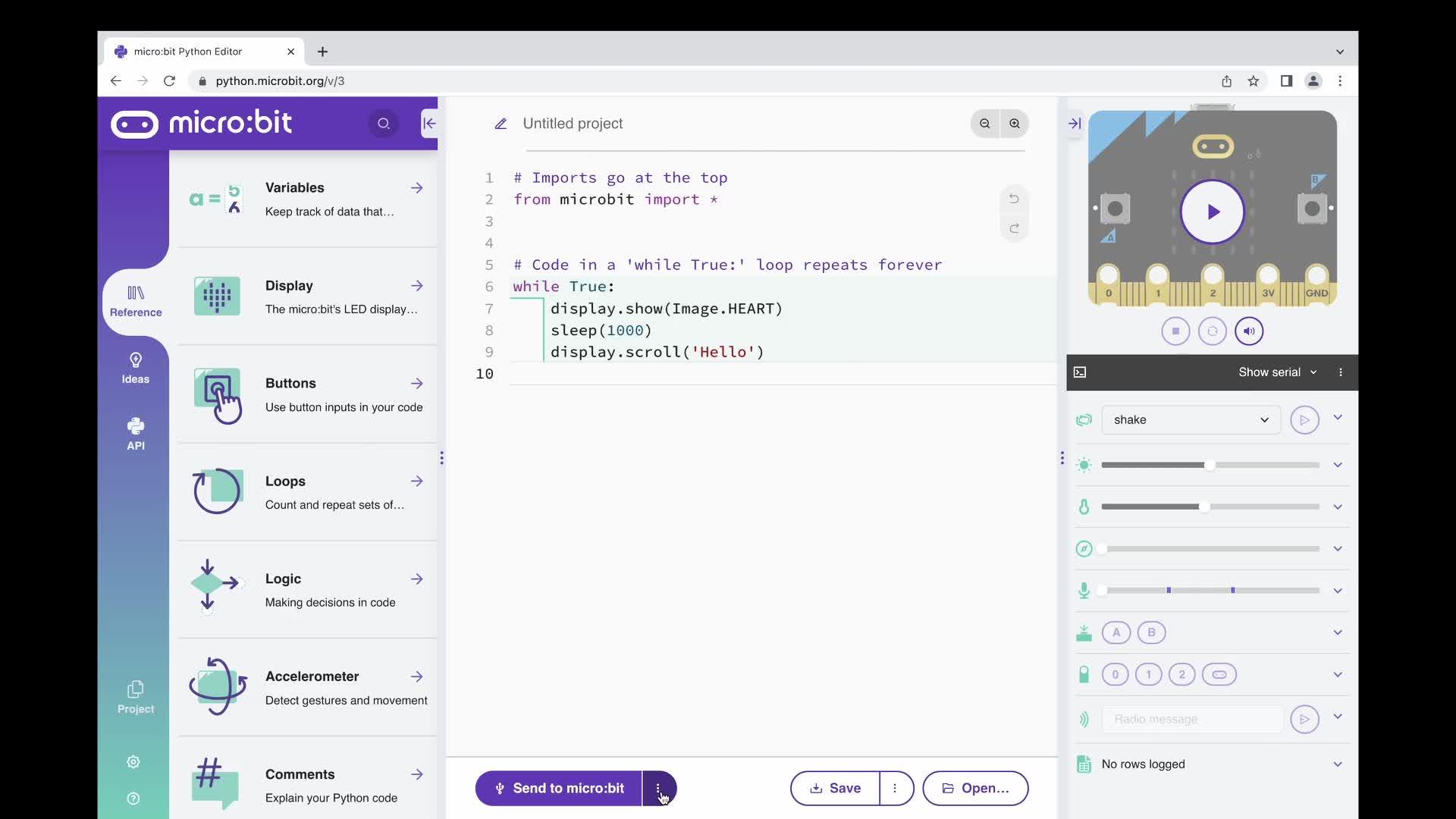This screenshot has height=819, width=1456.
Task: Open the Show serial dropdown
Action: point(1276,372)
